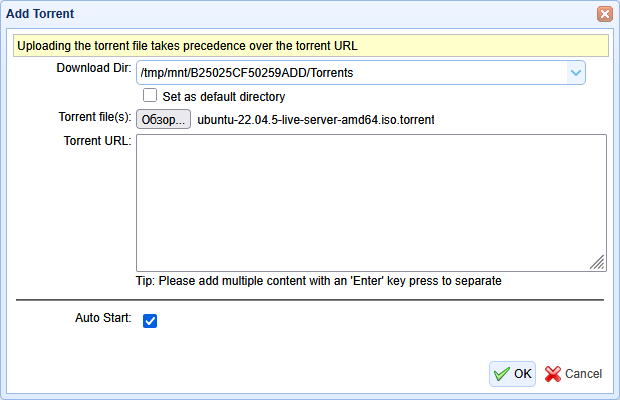Click the Cancel button label
This screenshot has height=400, width=620.
click(x=583, y=374)
